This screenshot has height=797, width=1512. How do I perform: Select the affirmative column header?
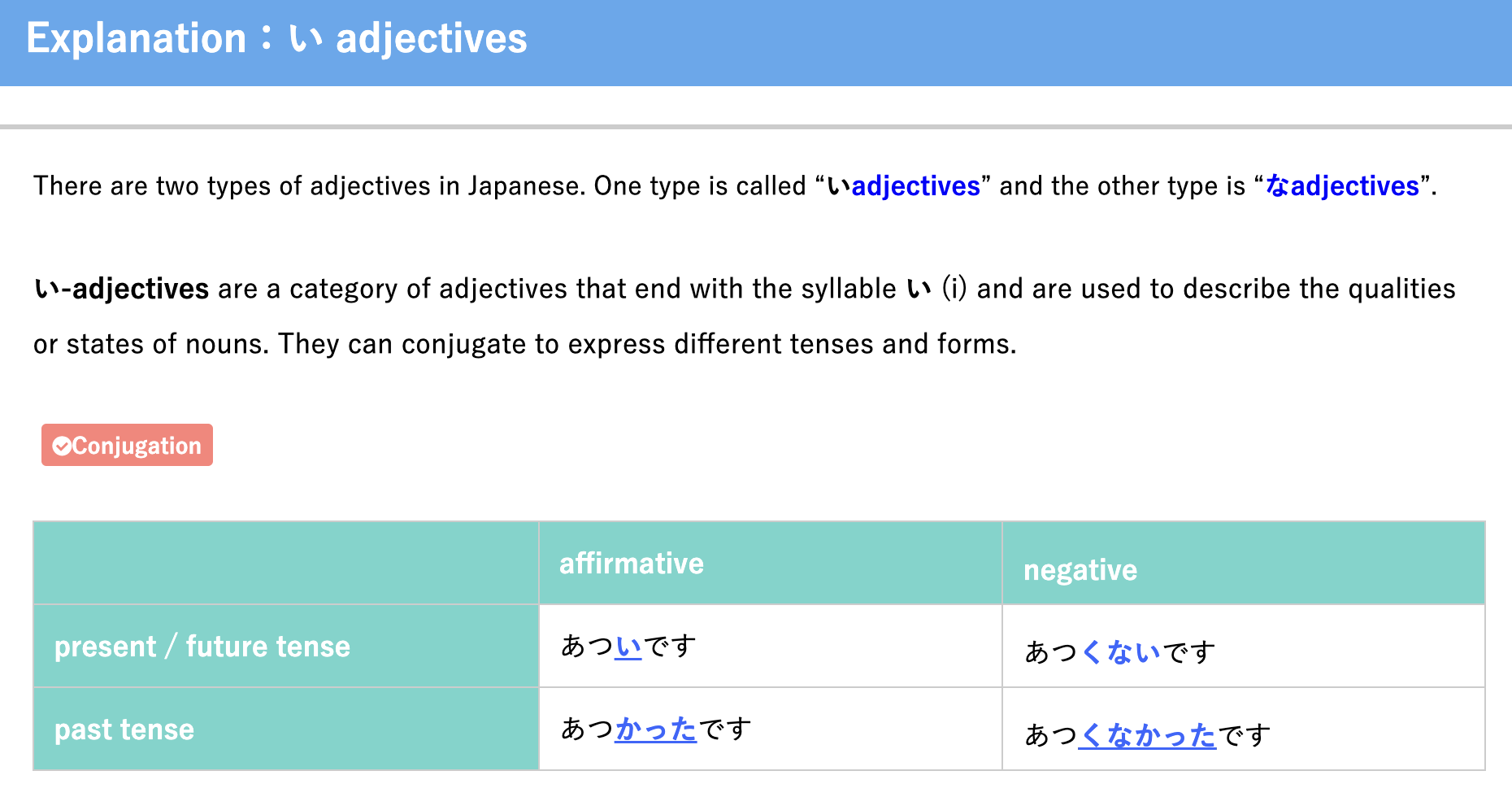pos(770,563)
